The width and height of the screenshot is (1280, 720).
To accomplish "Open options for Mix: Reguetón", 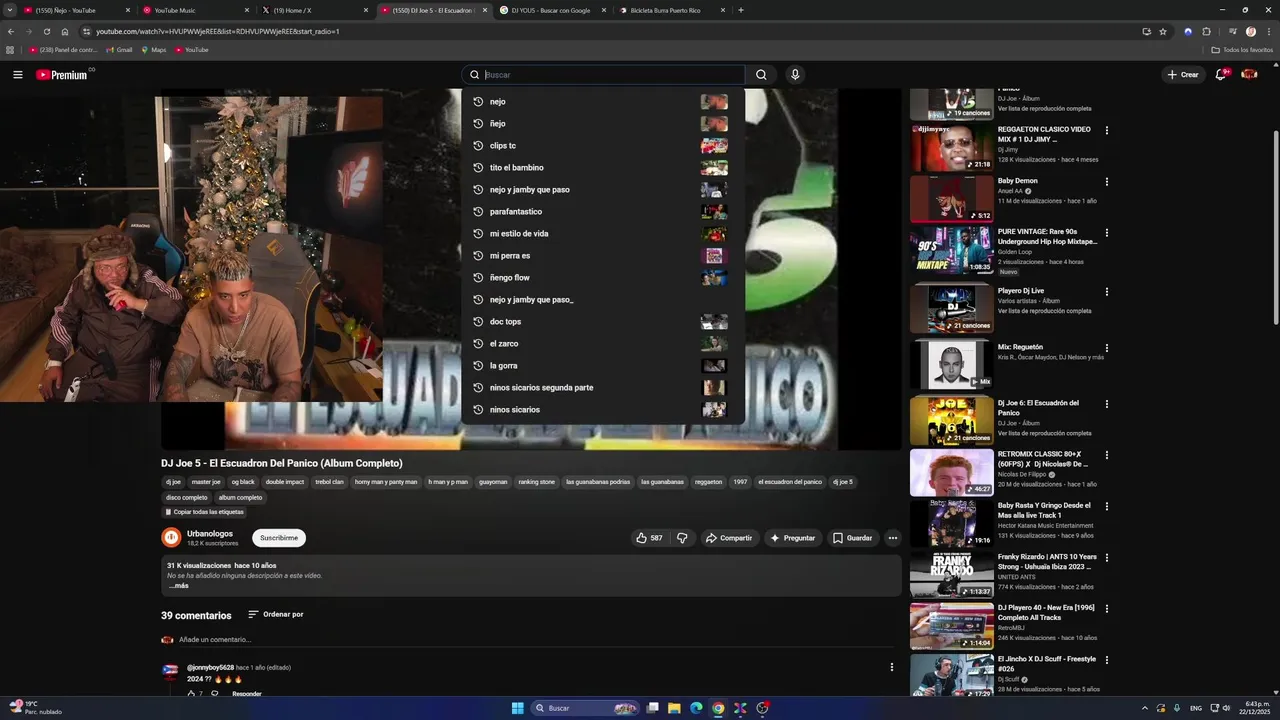I will [x=1106, y=348].
